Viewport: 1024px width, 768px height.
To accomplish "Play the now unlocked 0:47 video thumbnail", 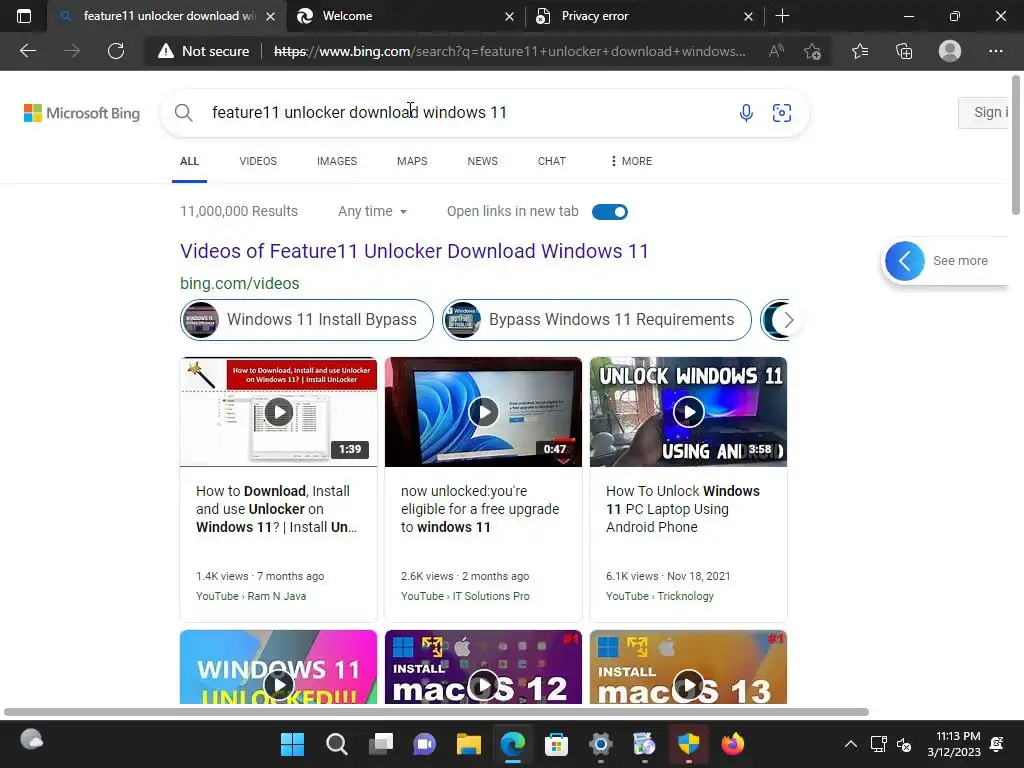I will tap(483, 411).
